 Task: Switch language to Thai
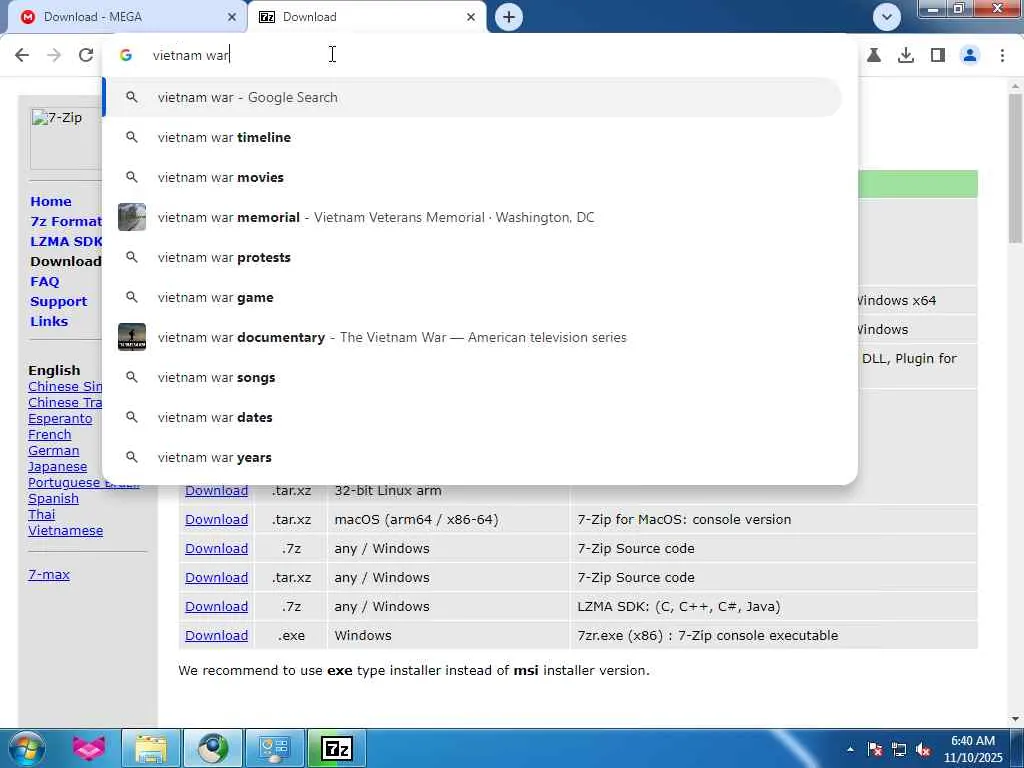[41, 515]
